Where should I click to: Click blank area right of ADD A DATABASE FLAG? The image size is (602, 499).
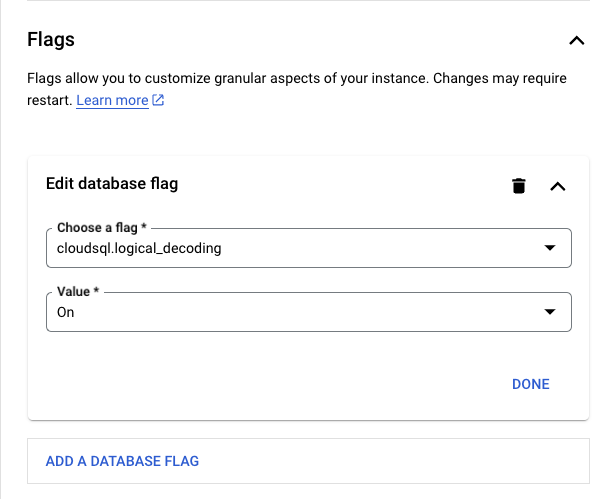tap(392, 461)
